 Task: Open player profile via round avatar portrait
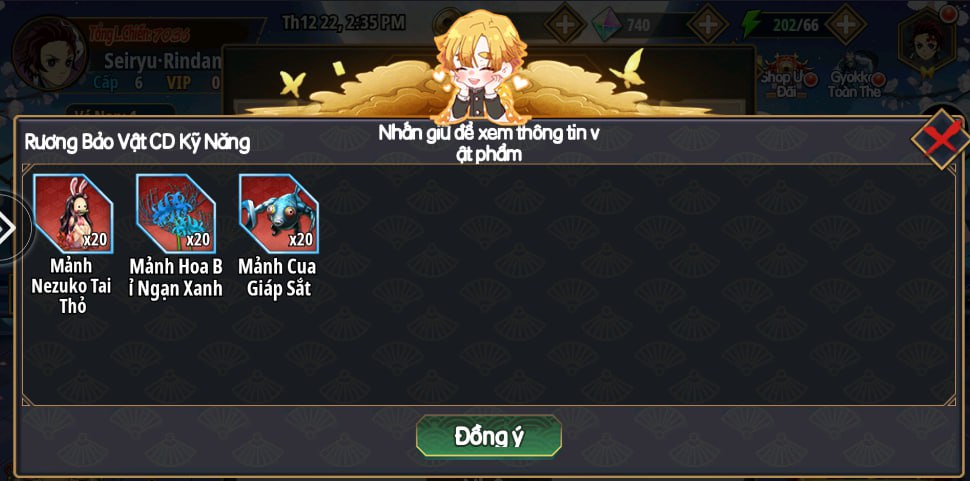(x=49, y=53)
